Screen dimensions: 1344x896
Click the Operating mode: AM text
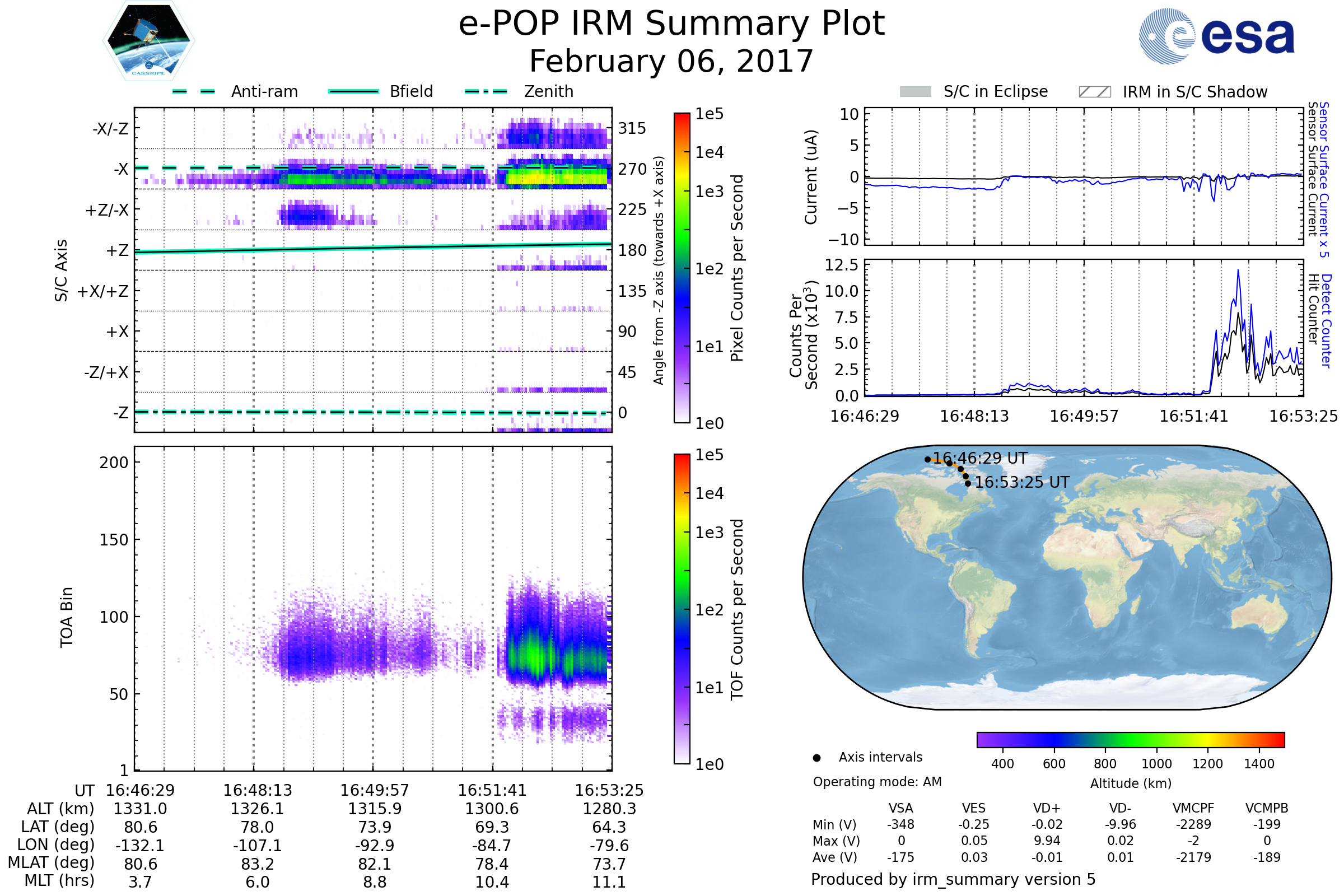(x=877, y=782)
